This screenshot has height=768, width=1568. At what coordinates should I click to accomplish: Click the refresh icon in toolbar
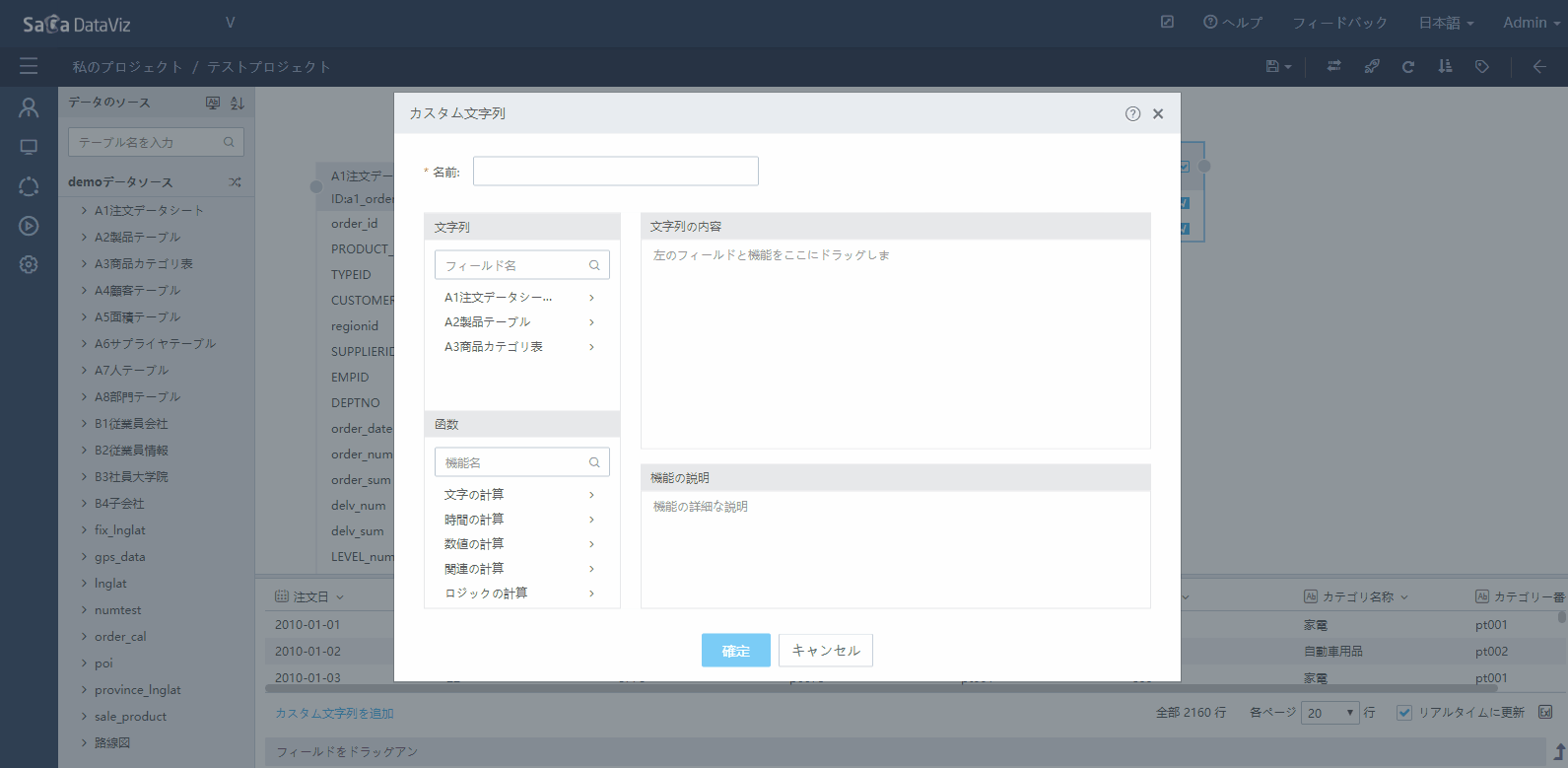[1407, 66]
